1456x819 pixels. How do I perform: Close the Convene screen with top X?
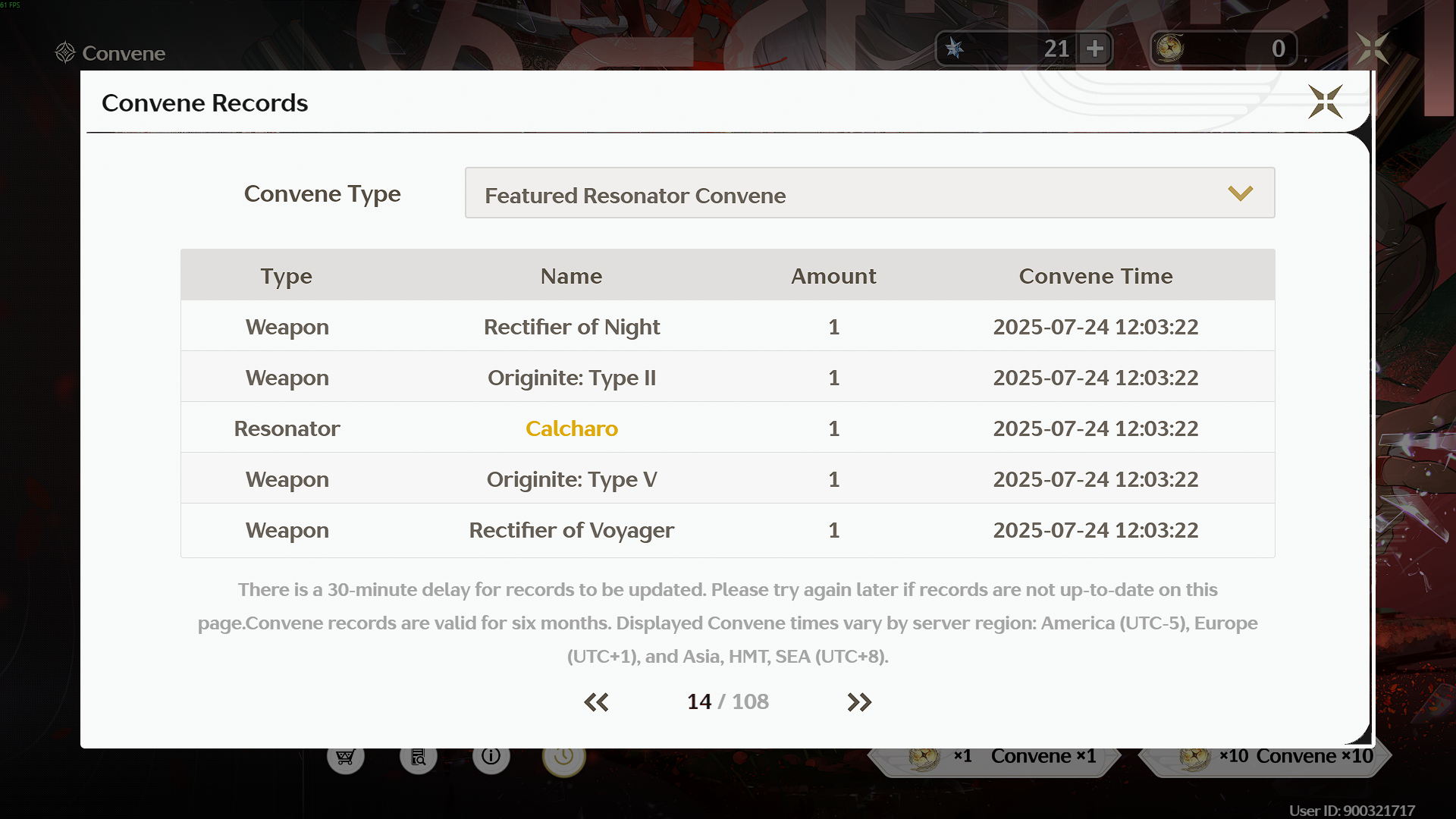click(1373, 49)
